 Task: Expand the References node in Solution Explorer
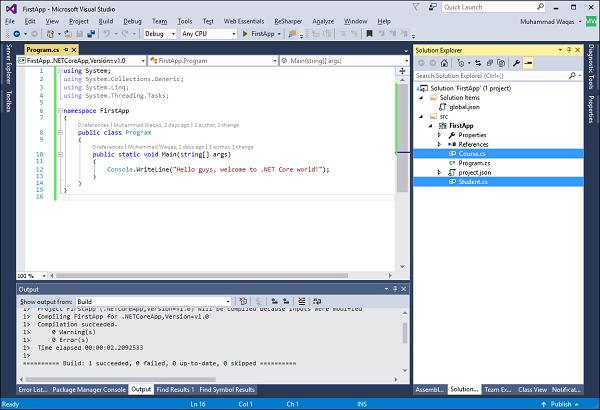point(439,144)
